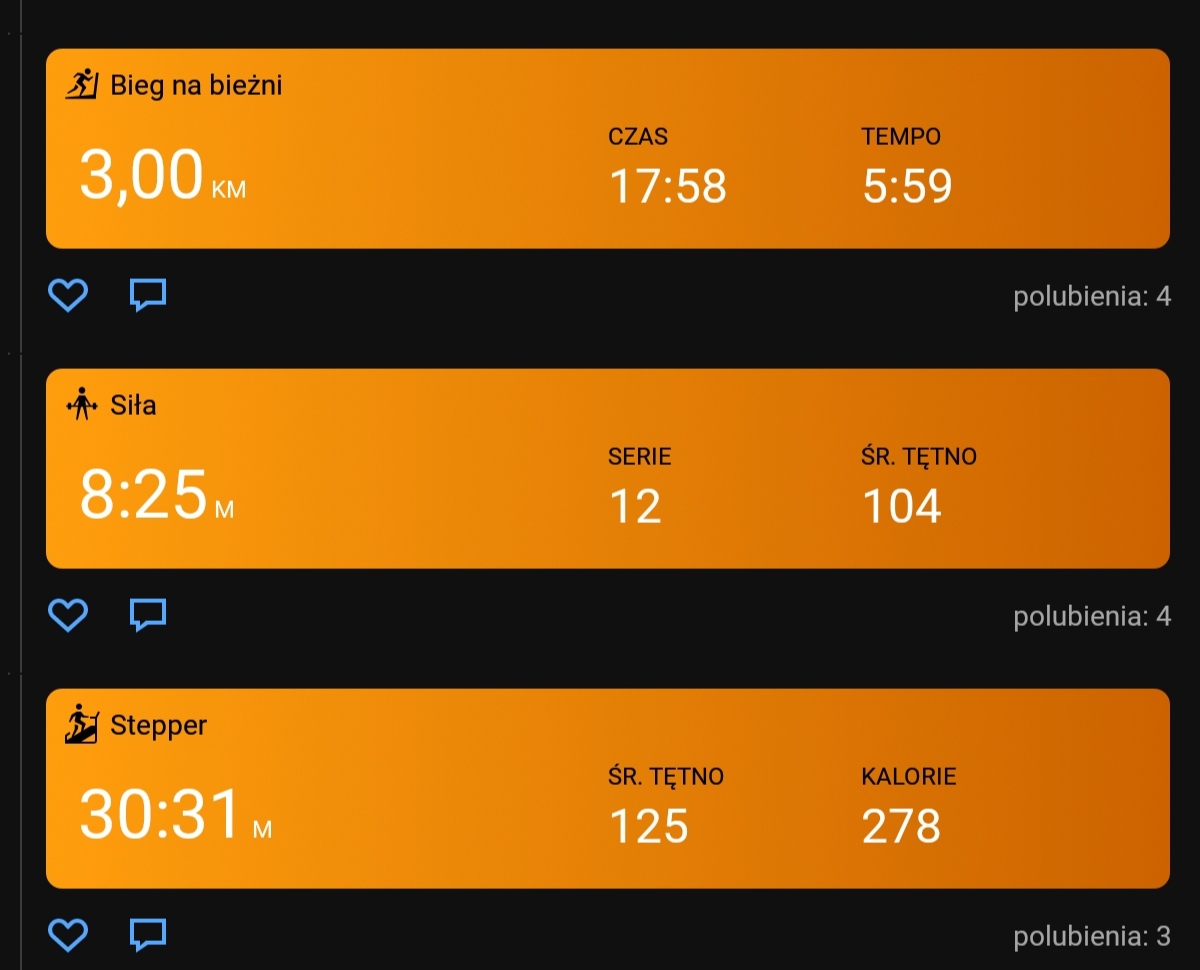Like the Stepper activity with heart
Screen dimensions: 1200x970
(68, 935)
